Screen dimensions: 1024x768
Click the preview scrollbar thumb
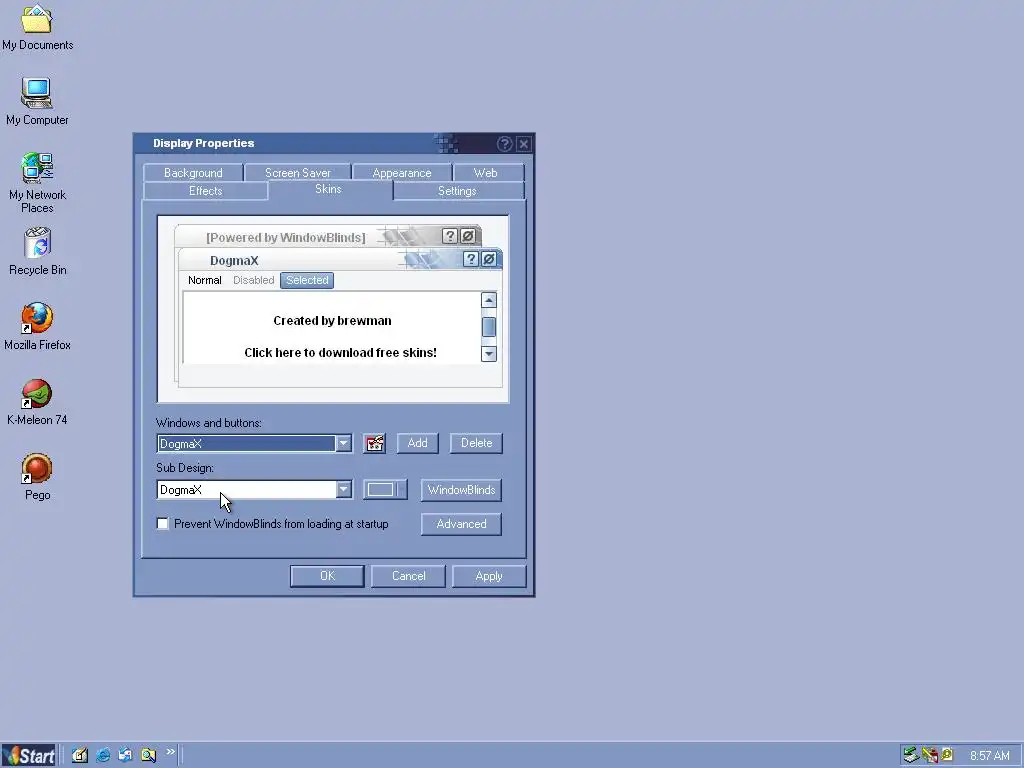point(488,327)
